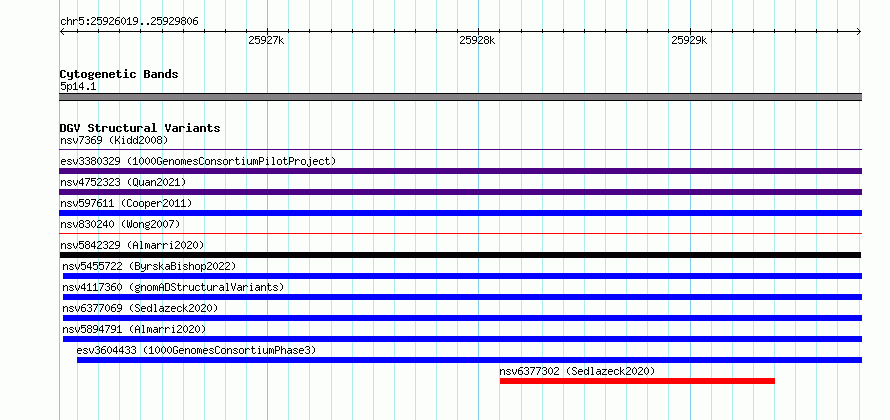Click the blue bar for nsv5894791
This screenshot has height=420, width=890.
[462, 339]
